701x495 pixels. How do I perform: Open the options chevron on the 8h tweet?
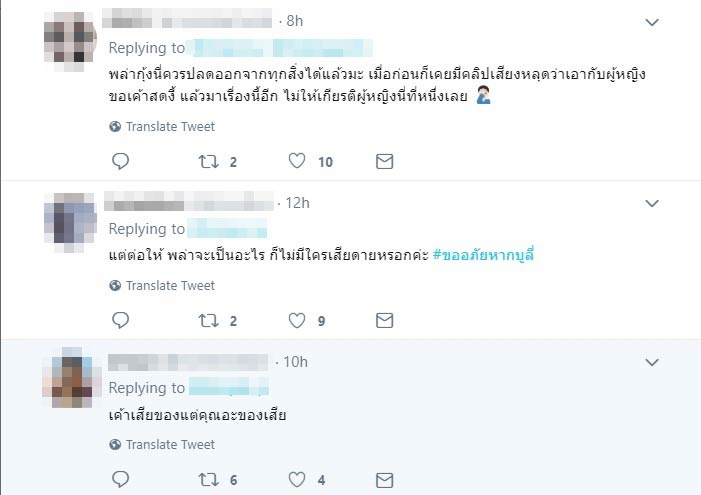[x=652, y=22]
